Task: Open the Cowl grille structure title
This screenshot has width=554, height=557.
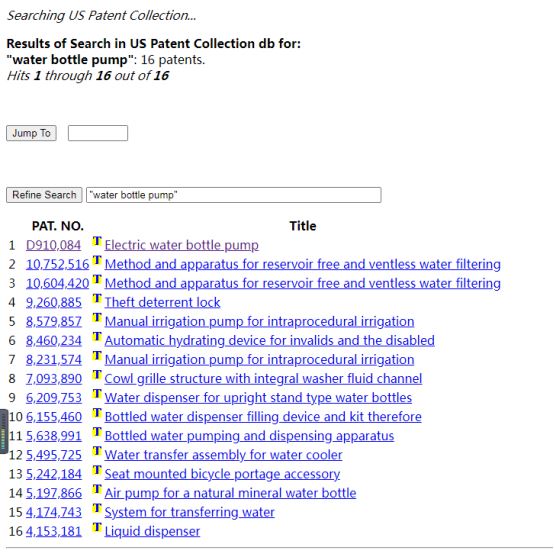Action: [263, 379]
